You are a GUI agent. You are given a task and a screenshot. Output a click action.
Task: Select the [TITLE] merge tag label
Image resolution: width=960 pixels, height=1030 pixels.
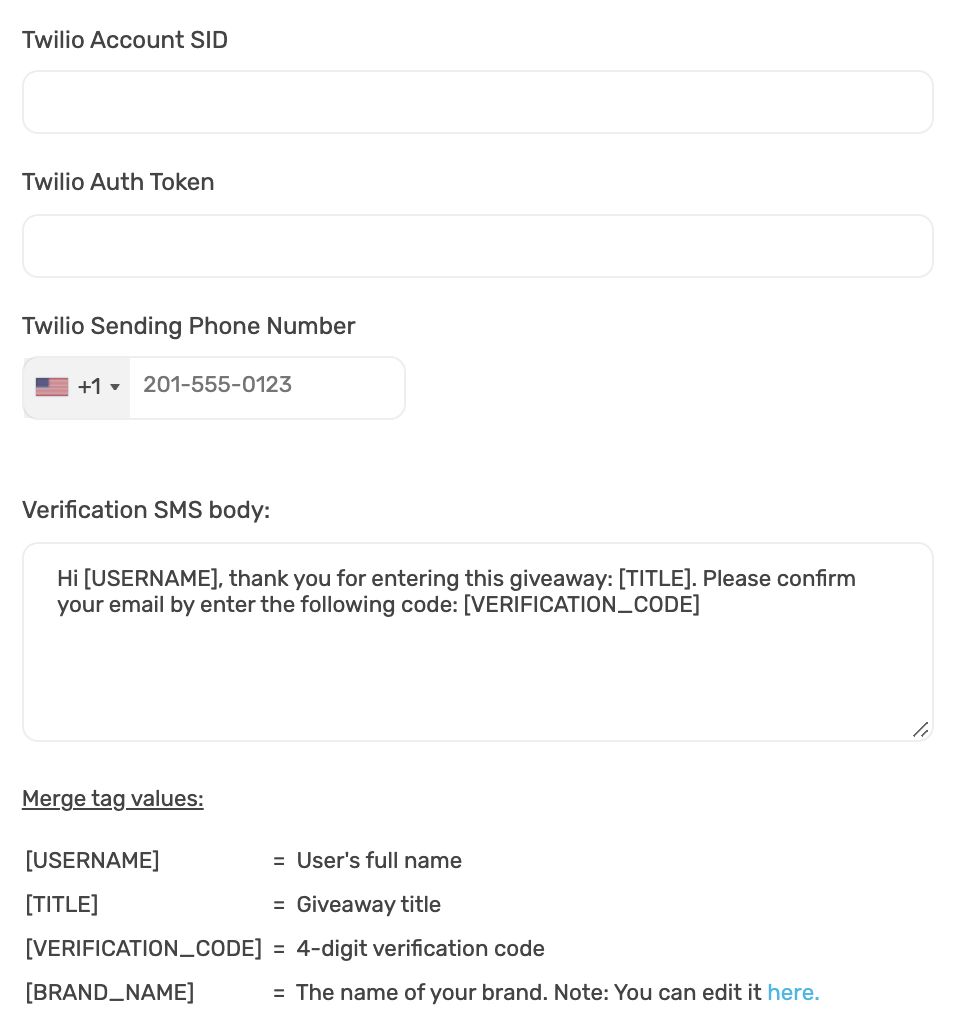(x=61, y=904)
